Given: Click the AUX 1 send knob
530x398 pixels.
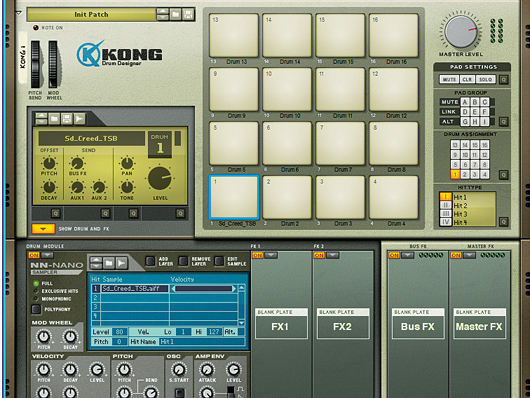Looking at the screenshot, I should click(x=77, y=187).
